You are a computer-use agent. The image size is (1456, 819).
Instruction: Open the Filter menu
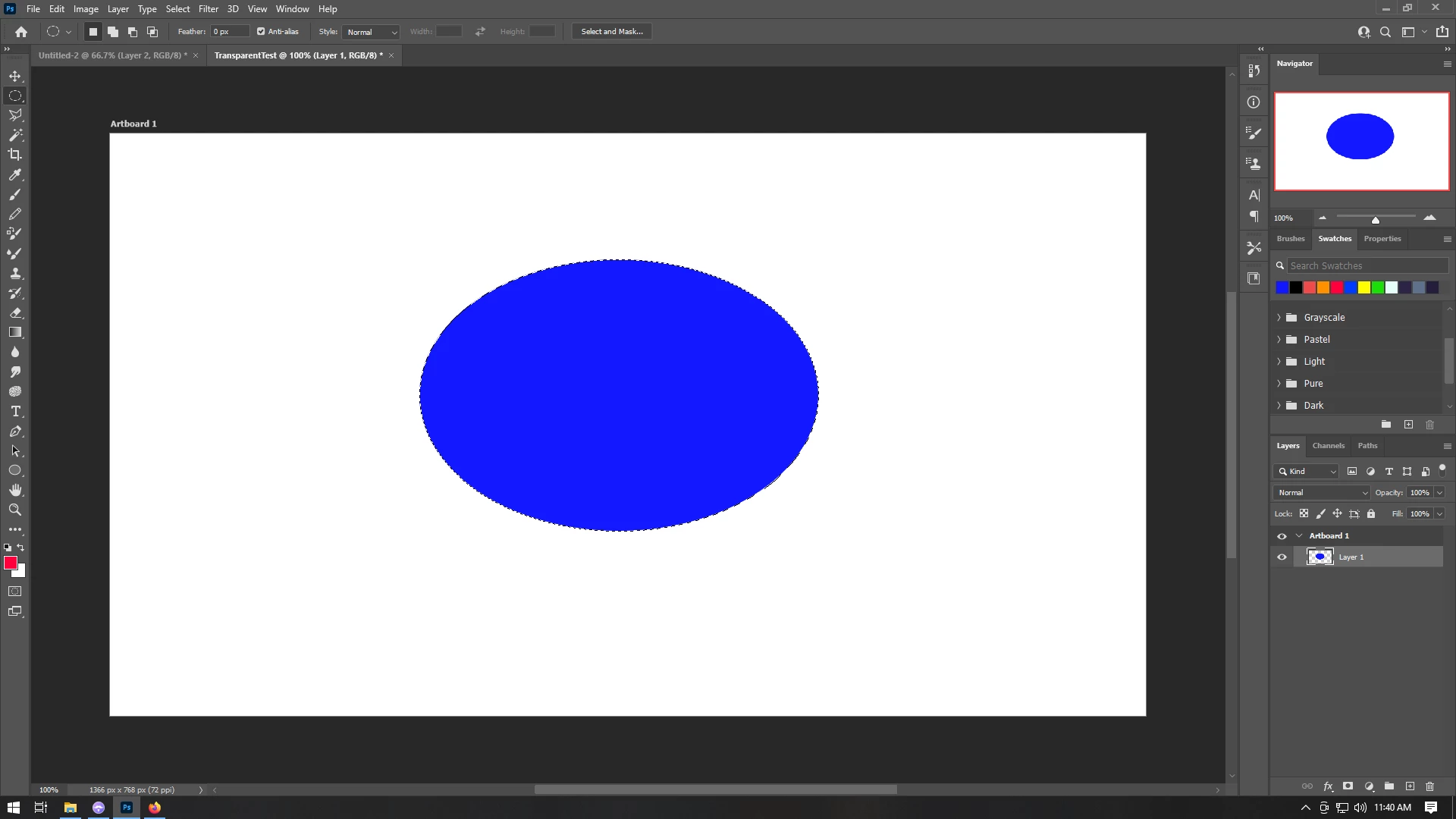click(208, 9)
